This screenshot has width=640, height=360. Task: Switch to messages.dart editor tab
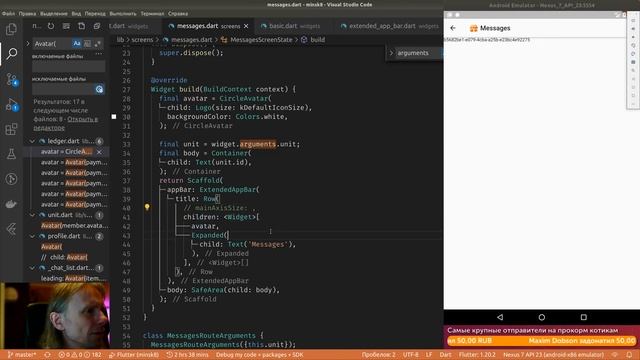[208, 26]
